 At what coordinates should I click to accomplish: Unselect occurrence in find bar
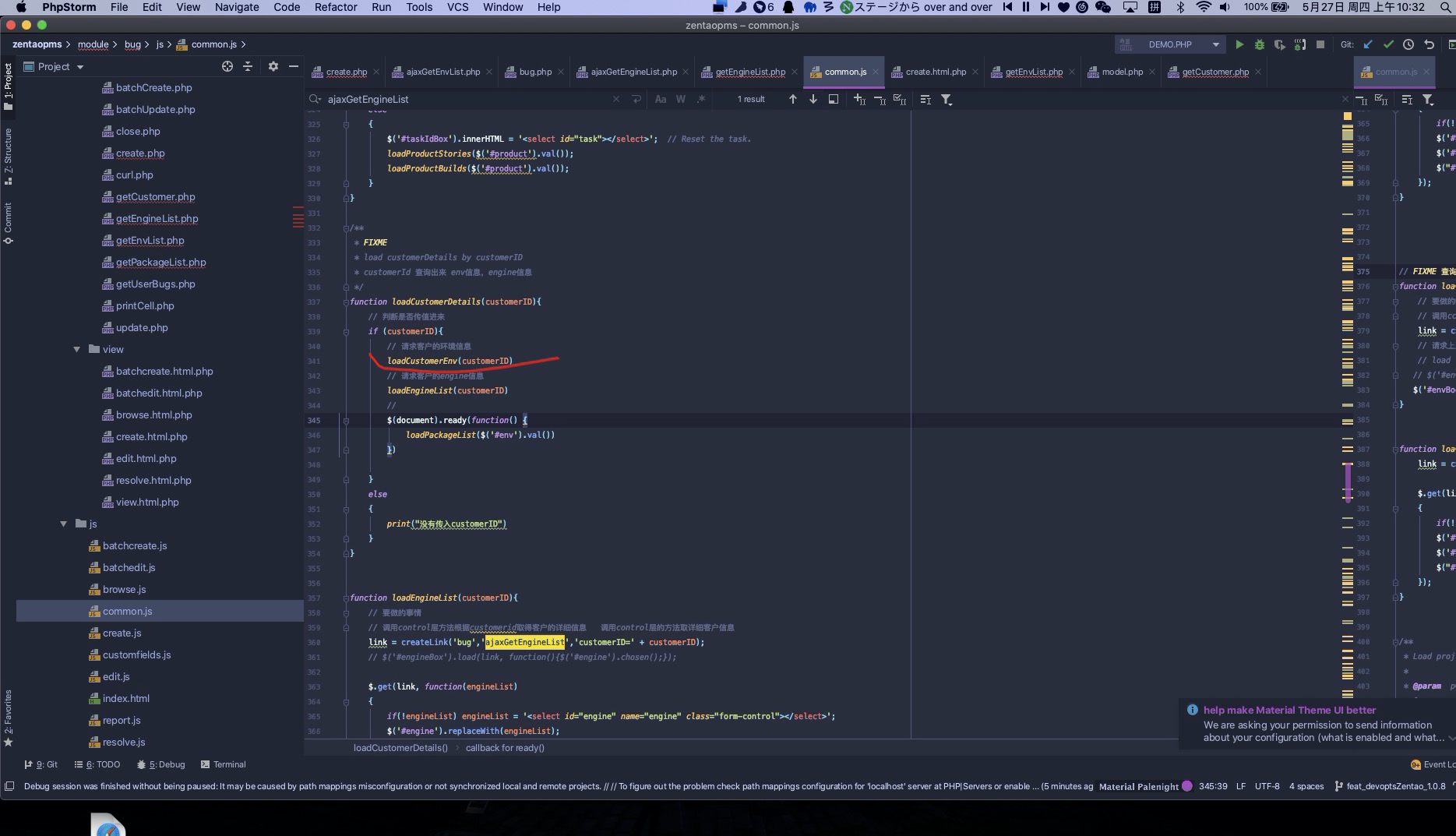[x=879, y=99]
